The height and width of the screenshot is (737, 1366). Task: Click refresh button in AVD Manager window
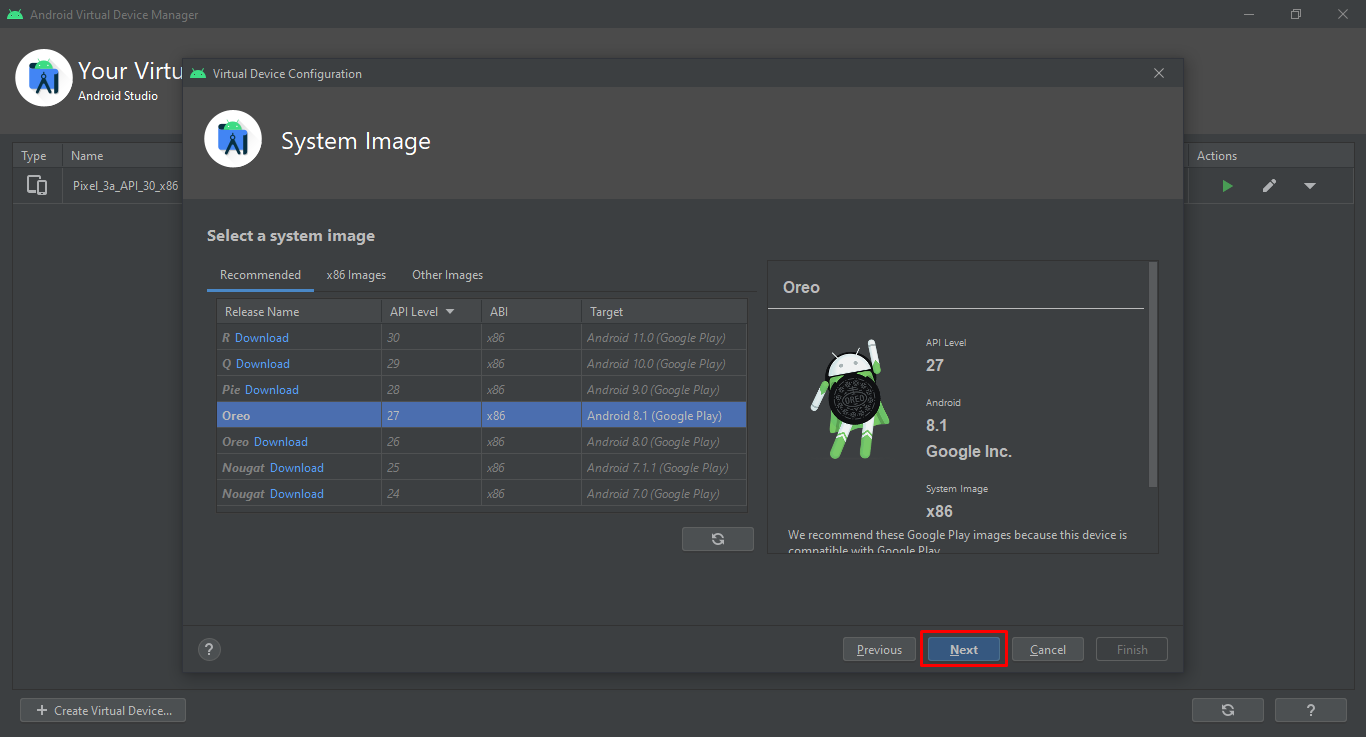(1228, 710)
